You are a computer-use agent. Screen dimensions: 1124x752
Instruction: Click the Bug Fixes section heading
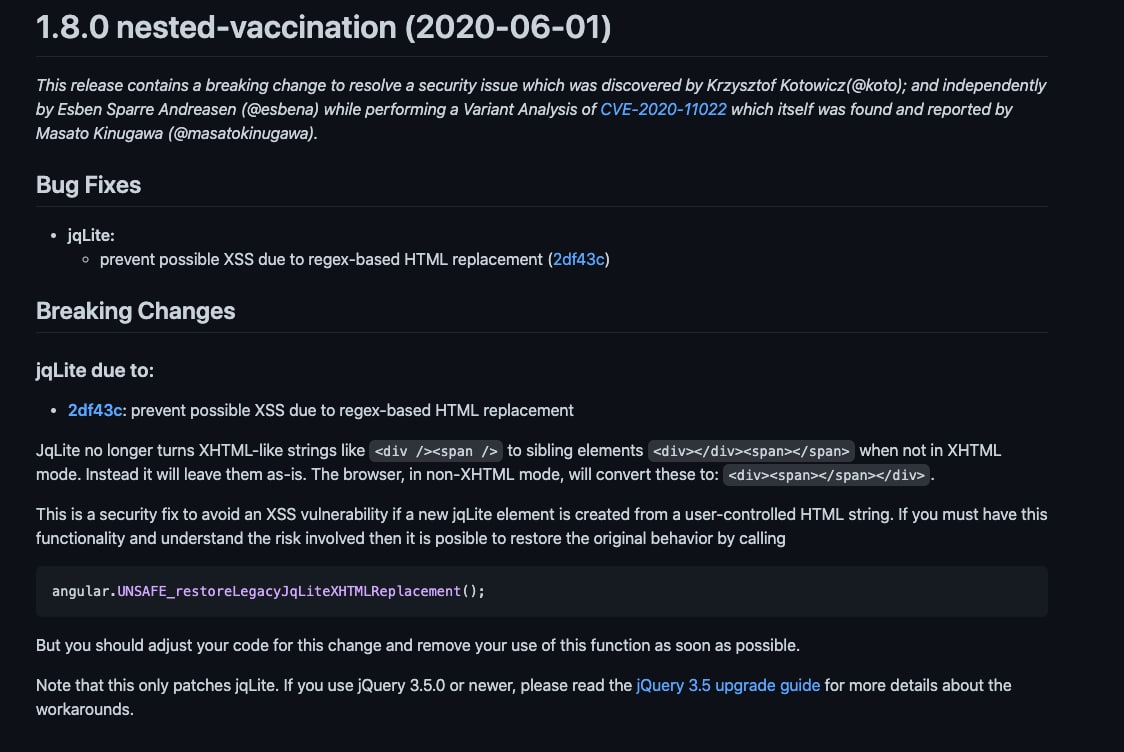pyautogui.click(x=88, y=185)
